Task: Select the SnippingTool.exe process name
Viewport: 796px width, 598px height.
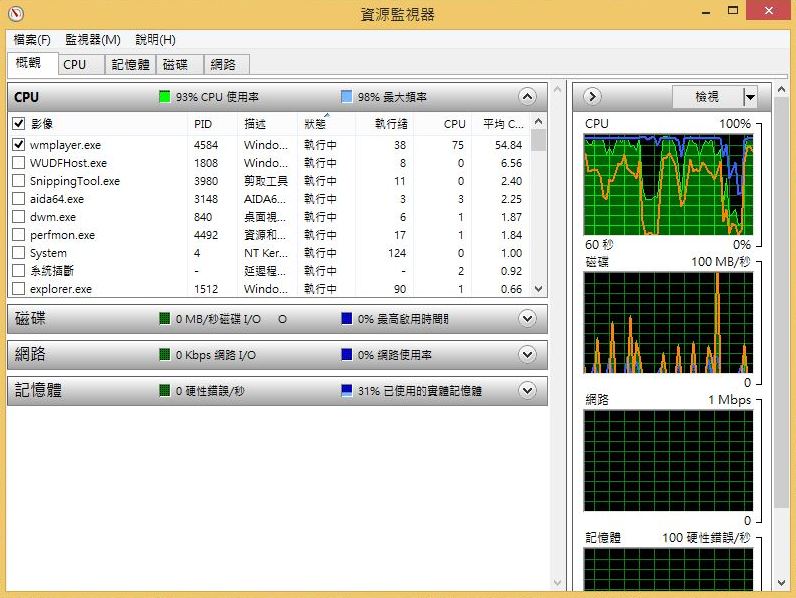Action: tap(75, 181)
